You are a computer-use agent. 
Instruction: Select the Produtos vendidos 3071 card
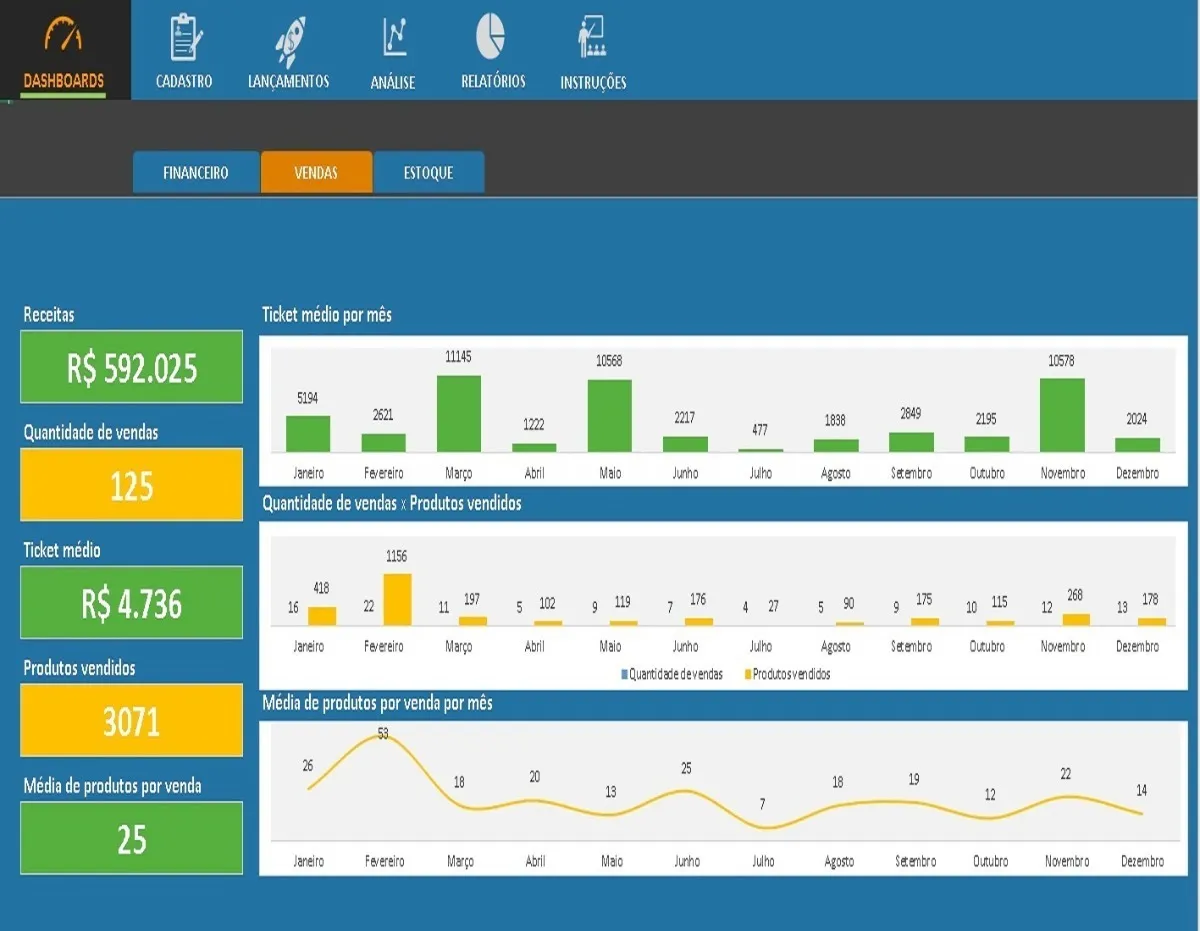pos(131,720)
